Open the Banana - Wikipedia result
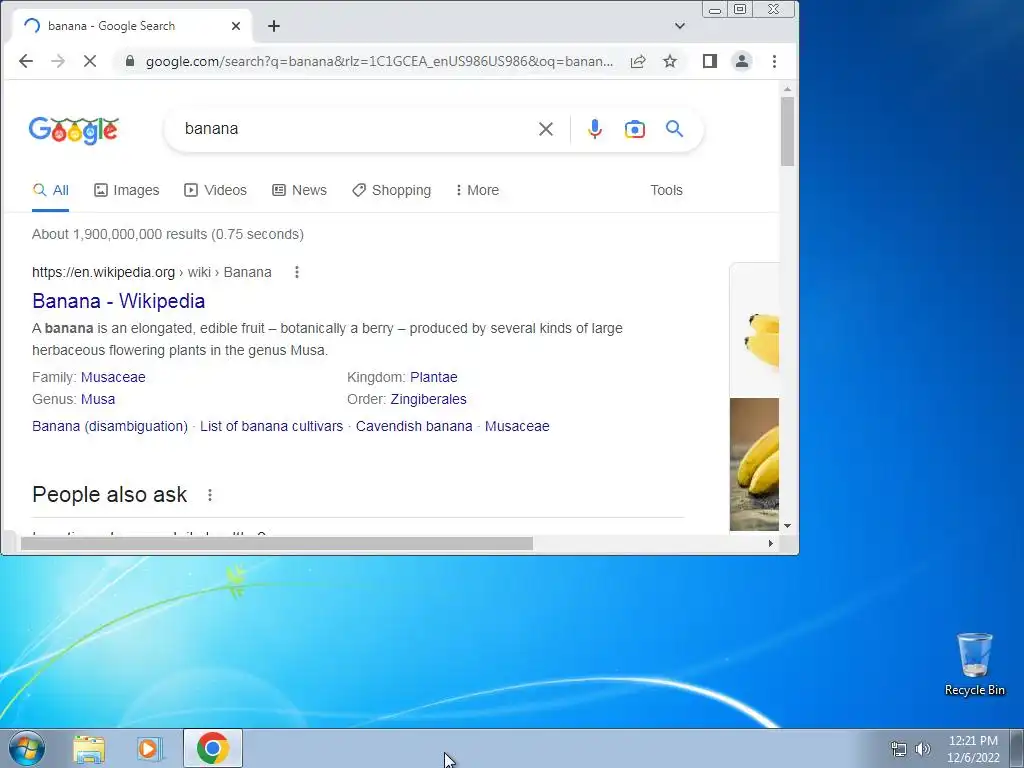The width and height of the screenshot is (1024, 768). click(x=119, y=301)
